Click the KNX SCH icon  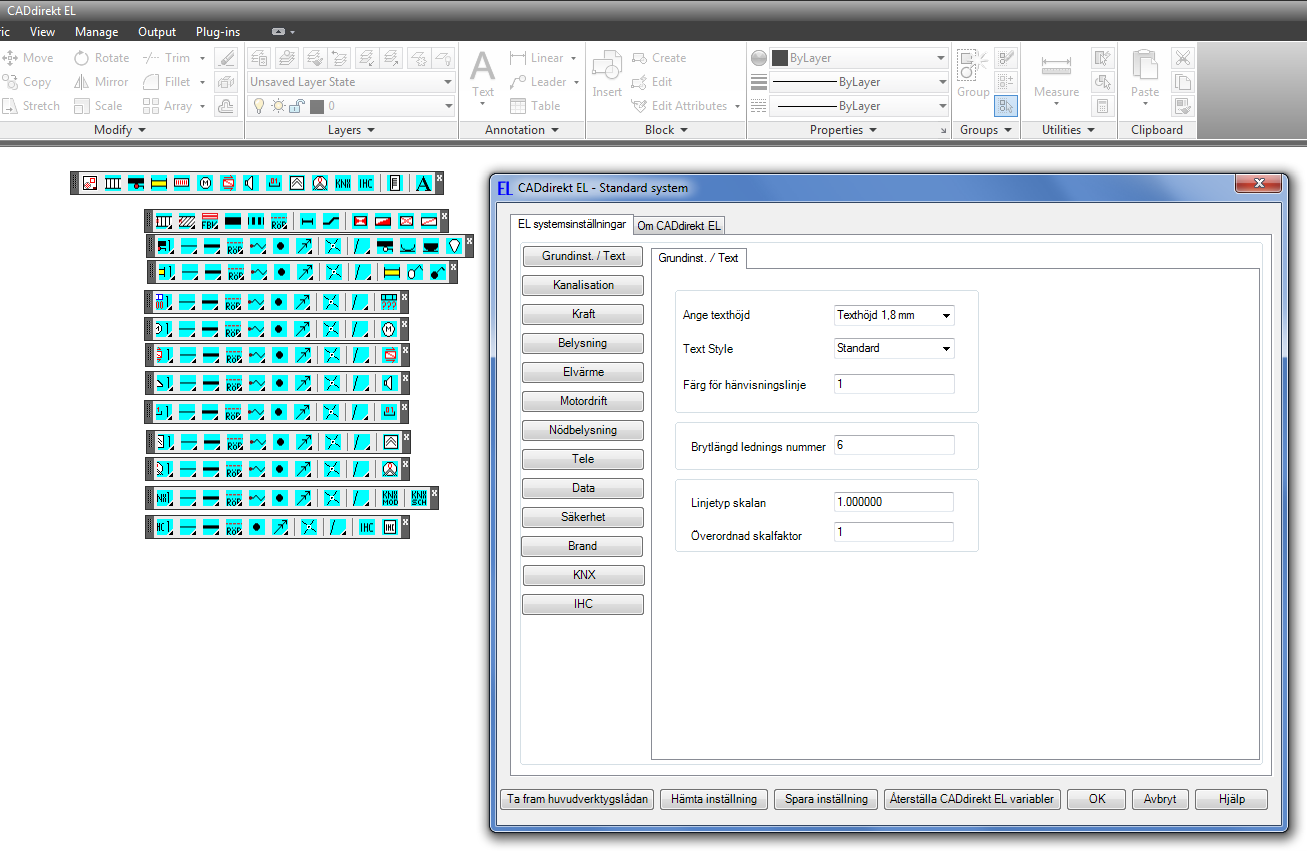[419, 498]
